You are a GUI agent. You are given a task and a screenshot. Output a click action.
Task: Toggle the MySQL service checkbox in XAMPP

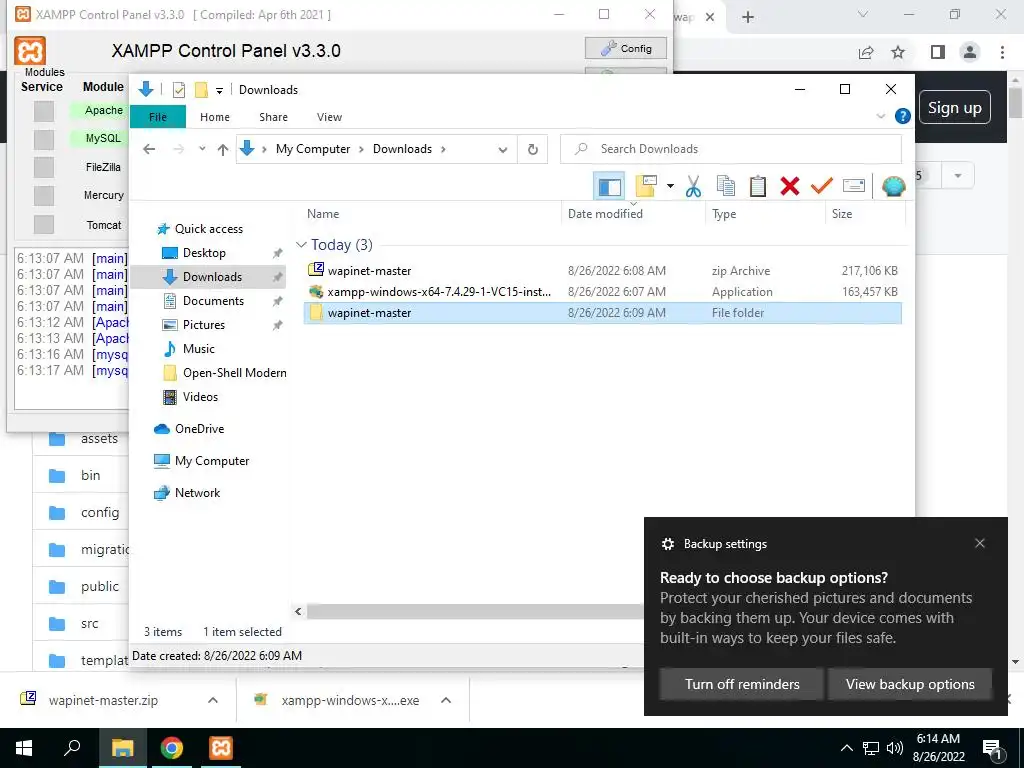(x=44, y=139)
